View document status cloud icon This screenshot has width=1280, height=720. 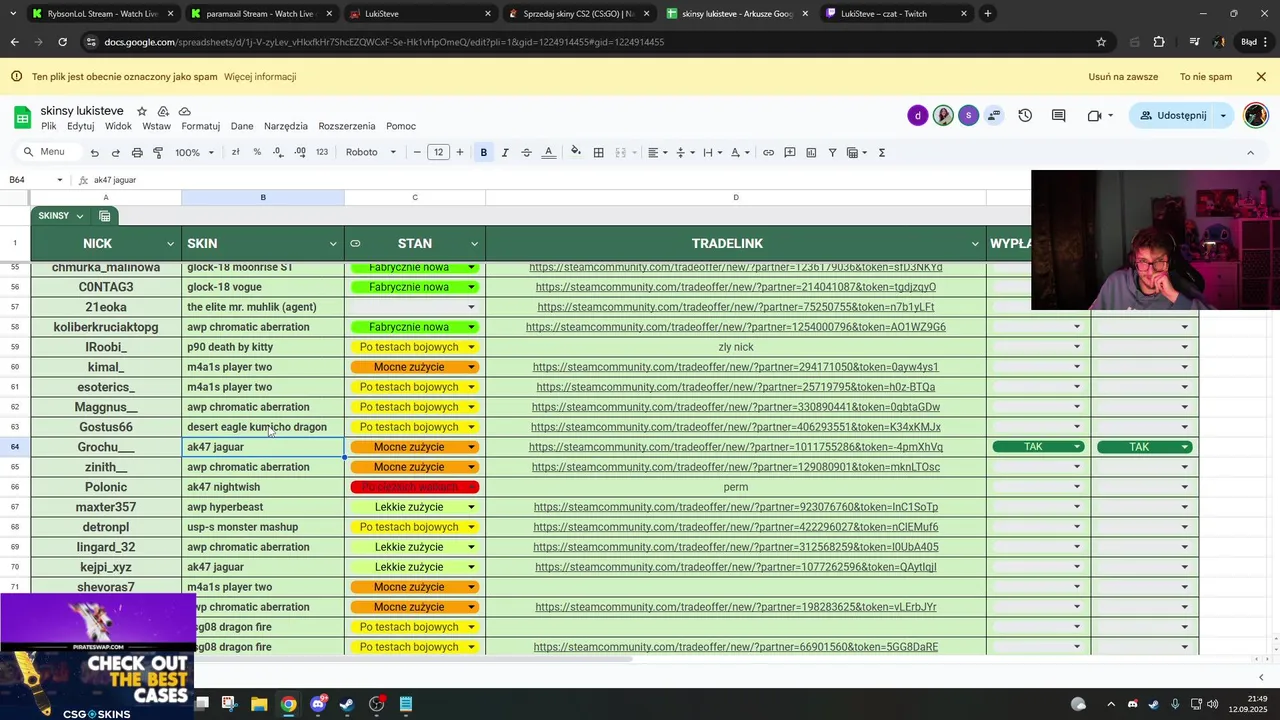click(184, 111)
